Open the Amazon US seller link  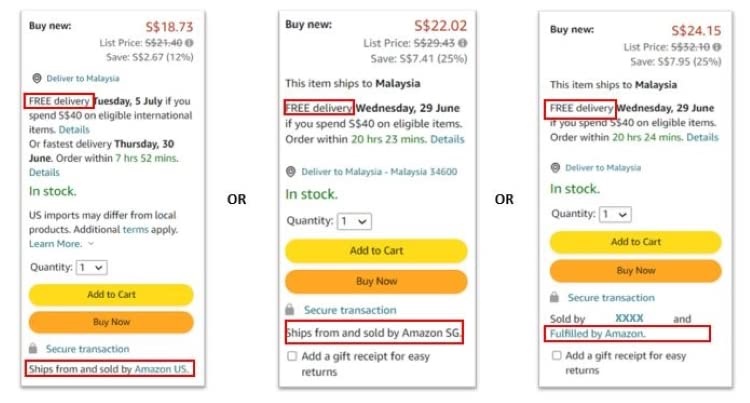pyautogui.click(x=161, y=369)
